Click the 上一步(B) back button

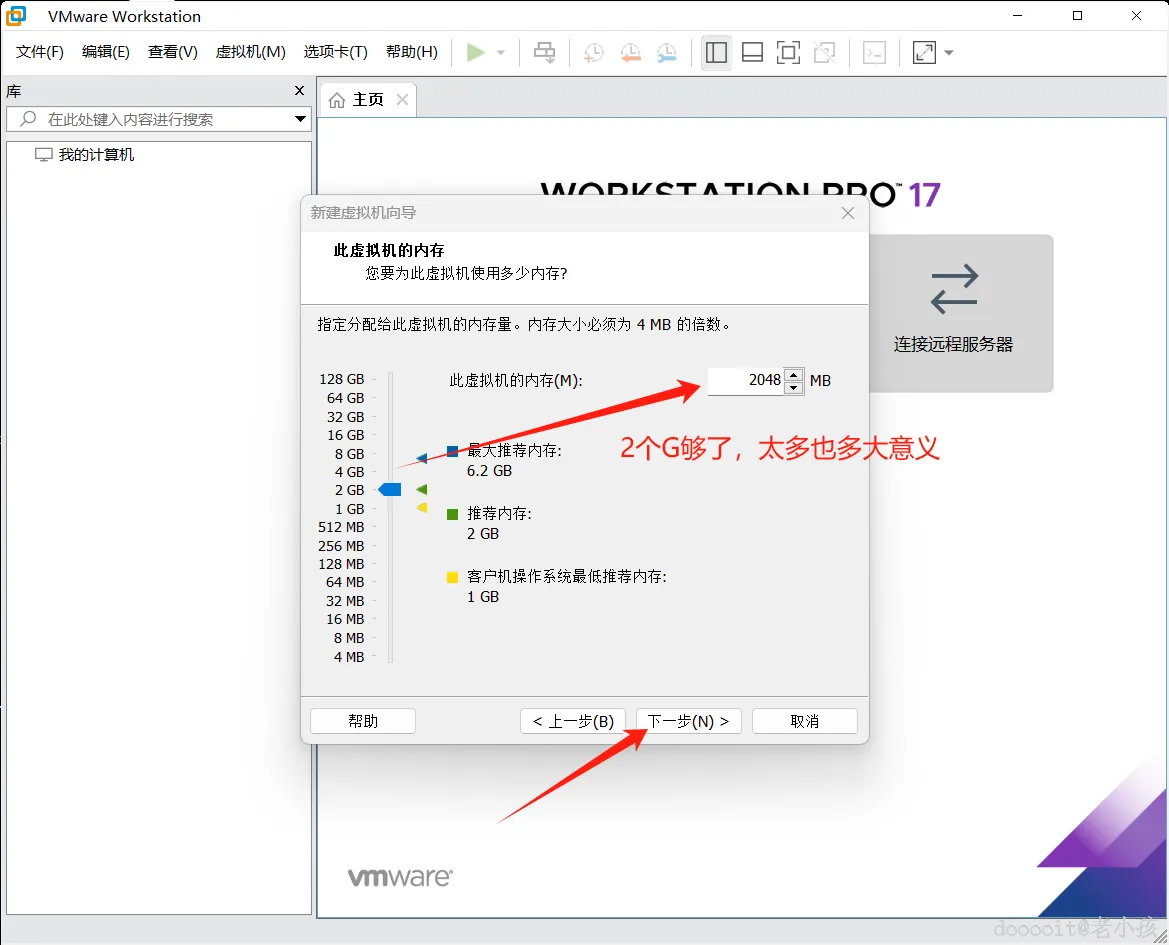(x=573, y=721)
